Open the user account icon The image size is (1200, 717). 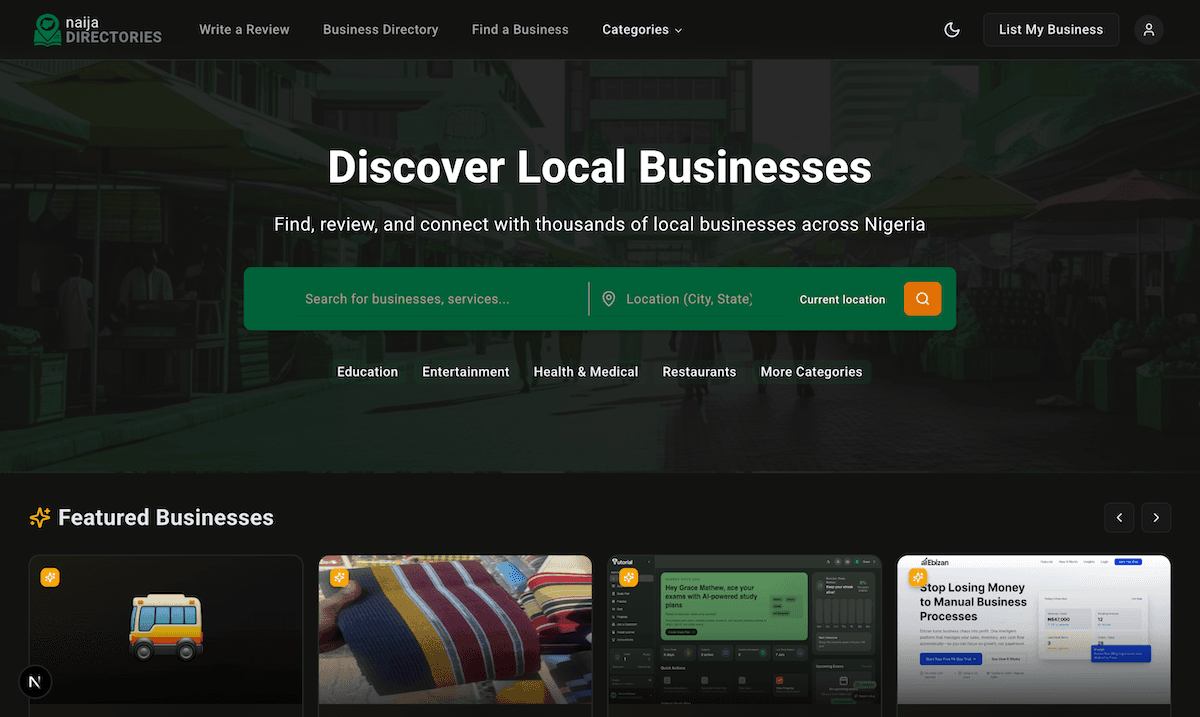click(1148, 29)
